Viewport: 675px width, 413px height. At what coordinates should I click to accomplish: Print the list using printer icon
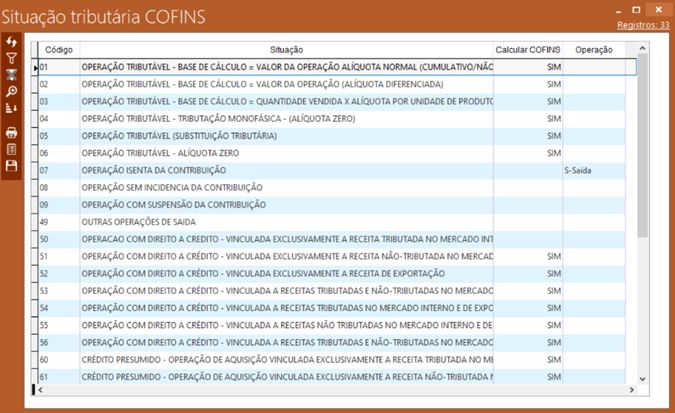tap(12, 132)
